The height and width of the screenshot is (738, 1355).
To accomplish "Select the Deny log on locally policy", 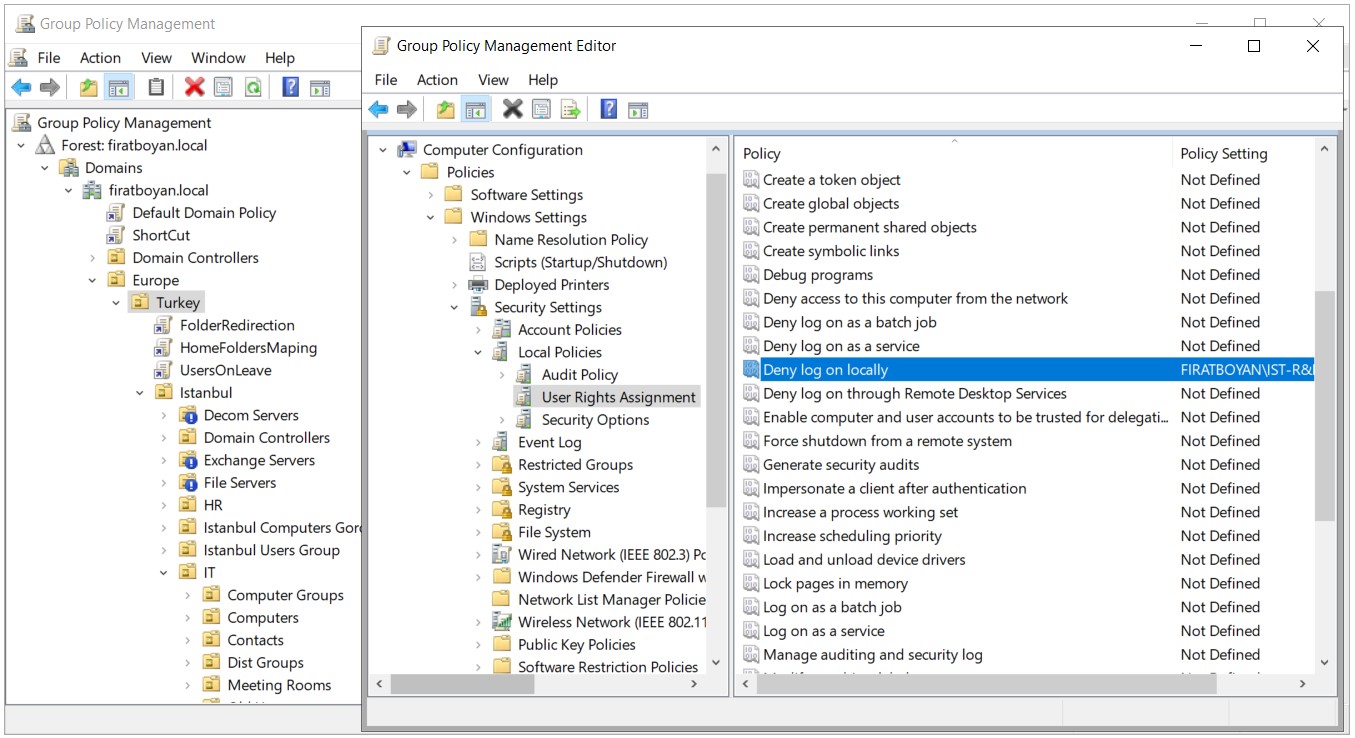I will click(1027, 370).
